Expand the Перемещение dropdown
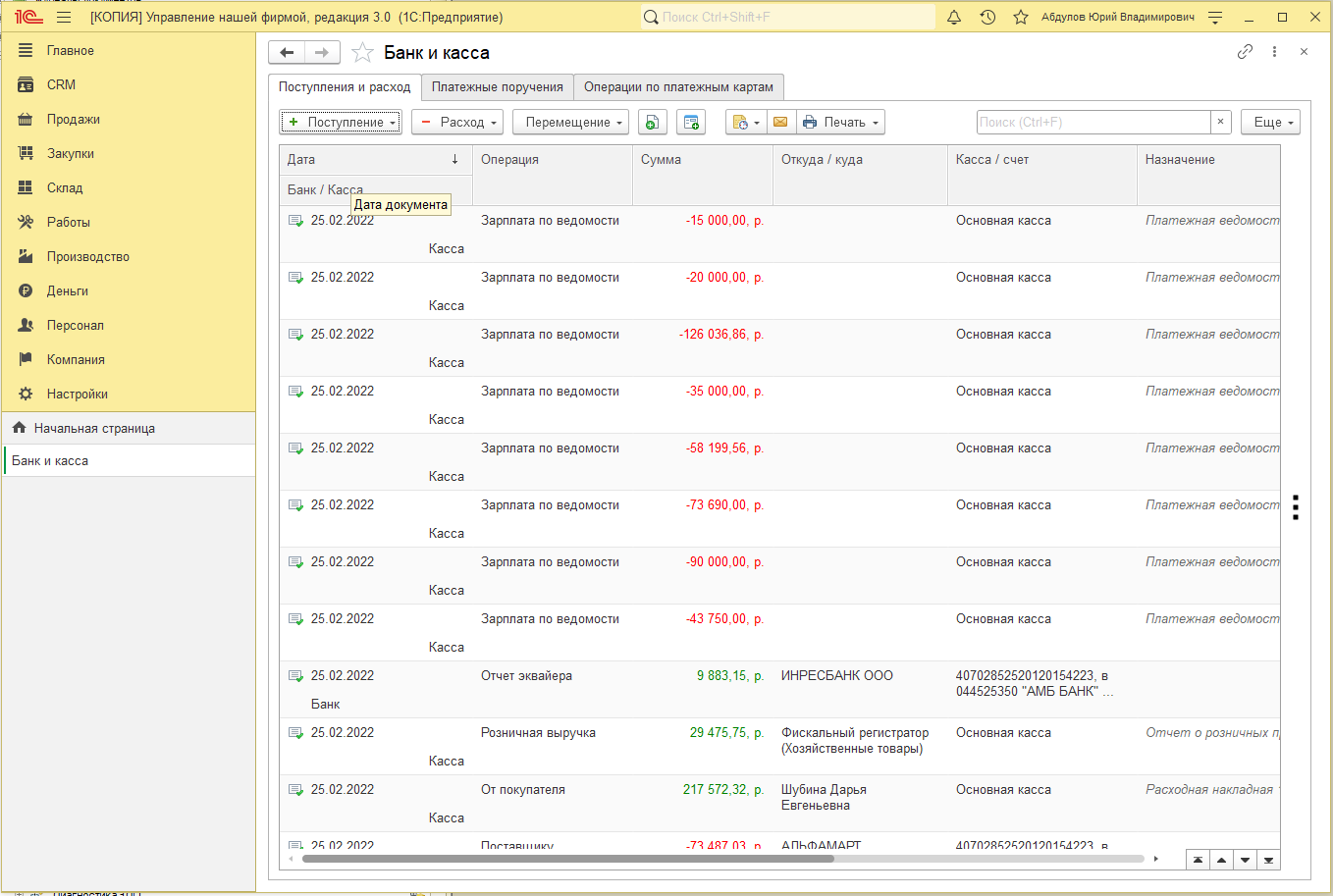 570,122
